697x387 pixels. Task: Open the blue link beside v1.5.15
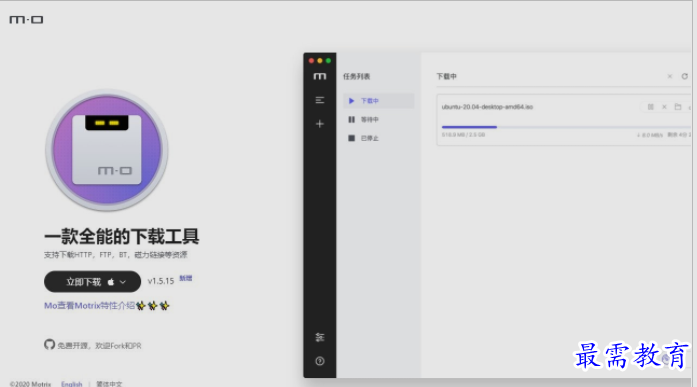point(185,278)
